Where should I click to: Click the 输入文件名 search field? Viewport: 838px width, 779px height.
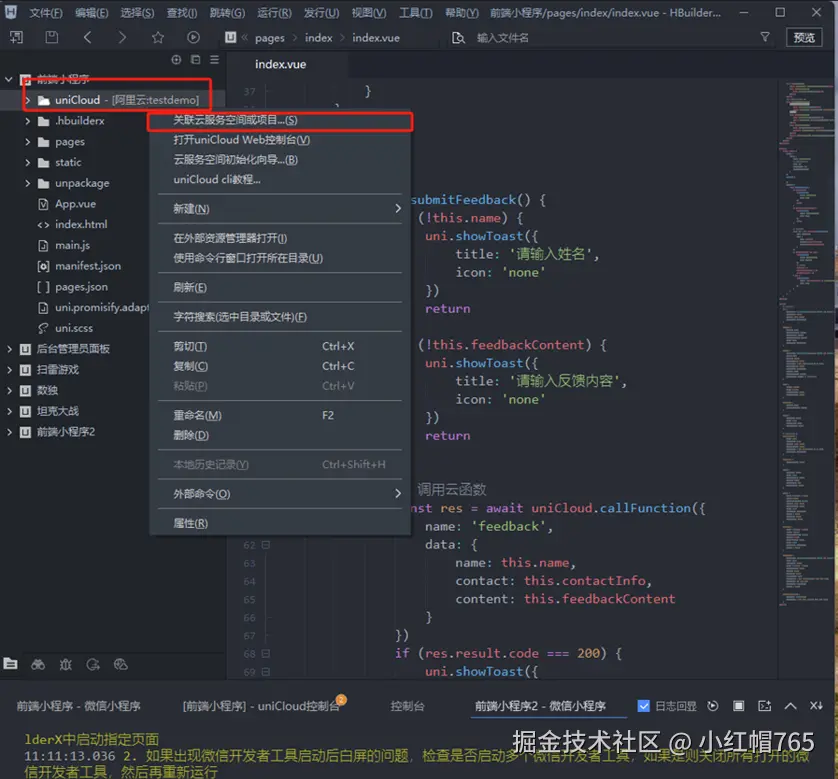pos(609,37)
